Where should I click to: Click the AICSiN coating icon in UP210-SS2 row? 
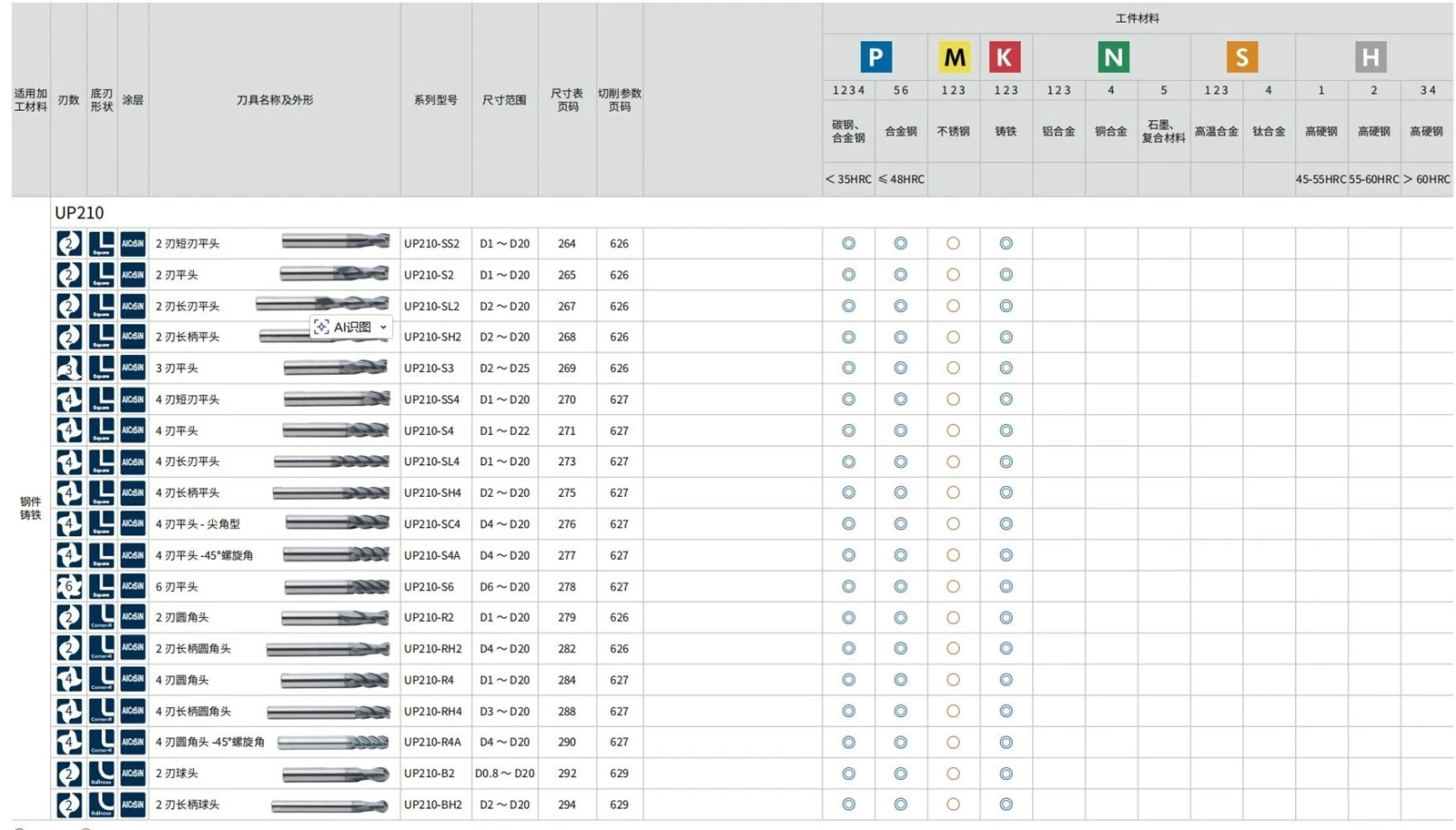[x=133, y=244]
